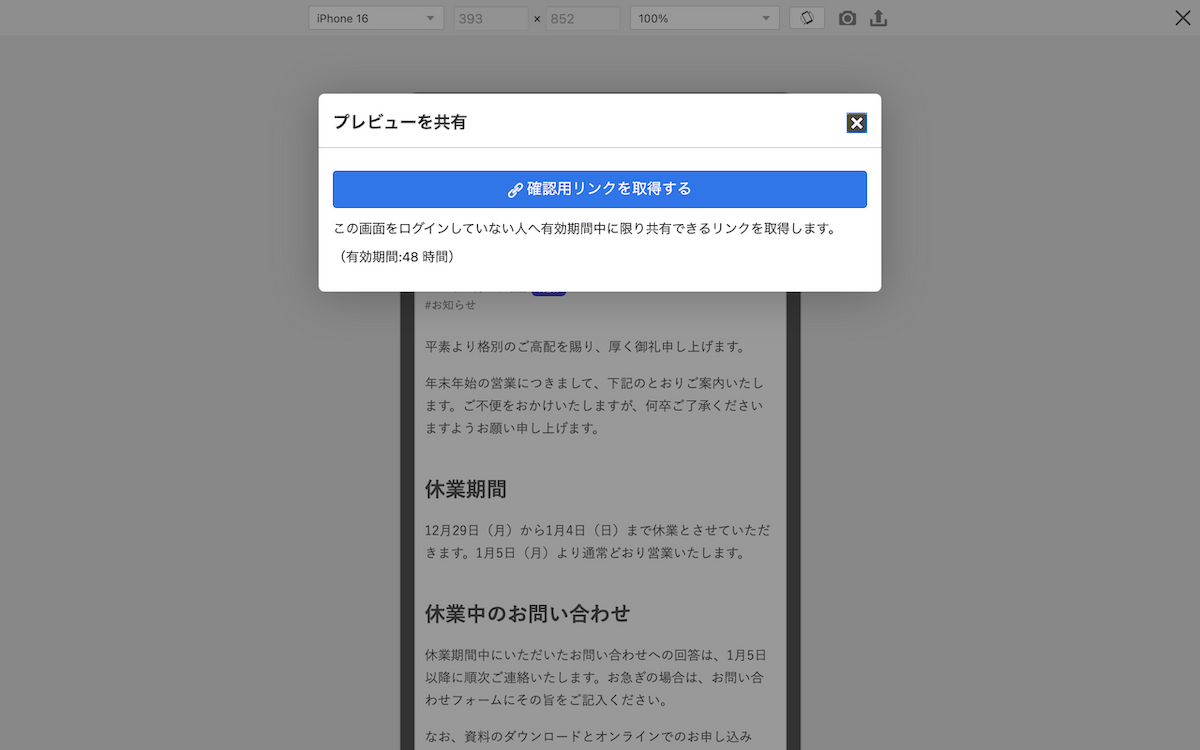This screenshot has height=750, width=1200.
Task: Take a screenshot with the camera icon
Action: [x=847, y=18]
